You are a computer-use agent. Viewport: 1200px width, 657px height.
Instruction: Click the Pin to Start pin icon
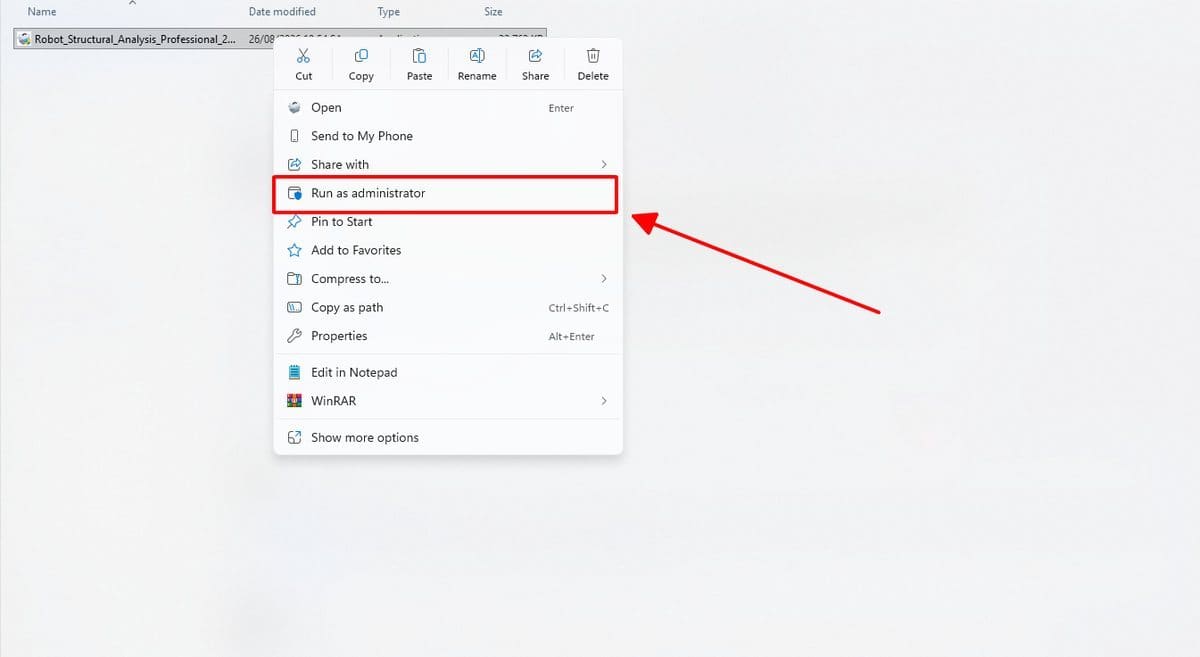(294, 222)
